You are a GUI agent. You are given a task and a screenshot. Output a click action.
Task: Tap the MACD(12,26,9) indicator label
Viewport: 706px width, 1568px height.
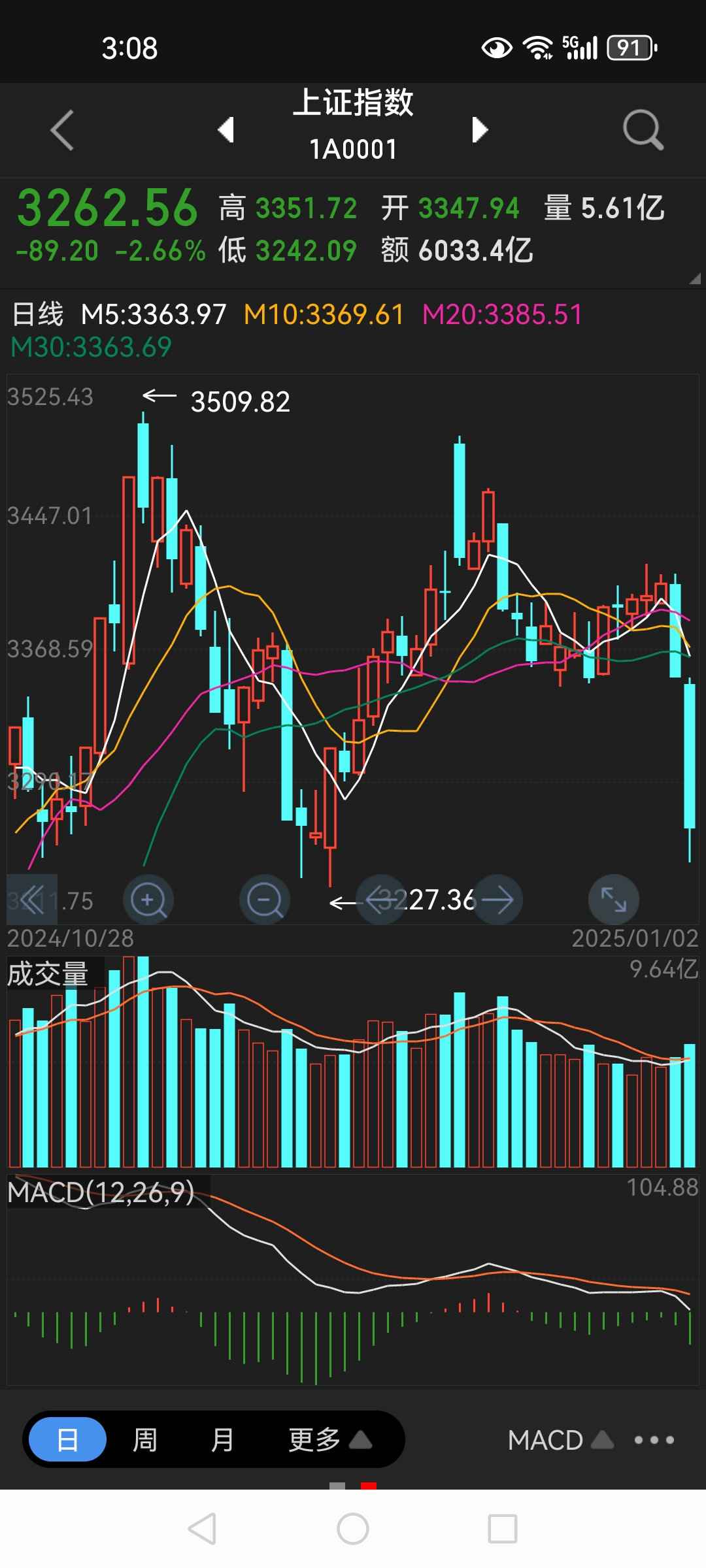[101, 1192]
